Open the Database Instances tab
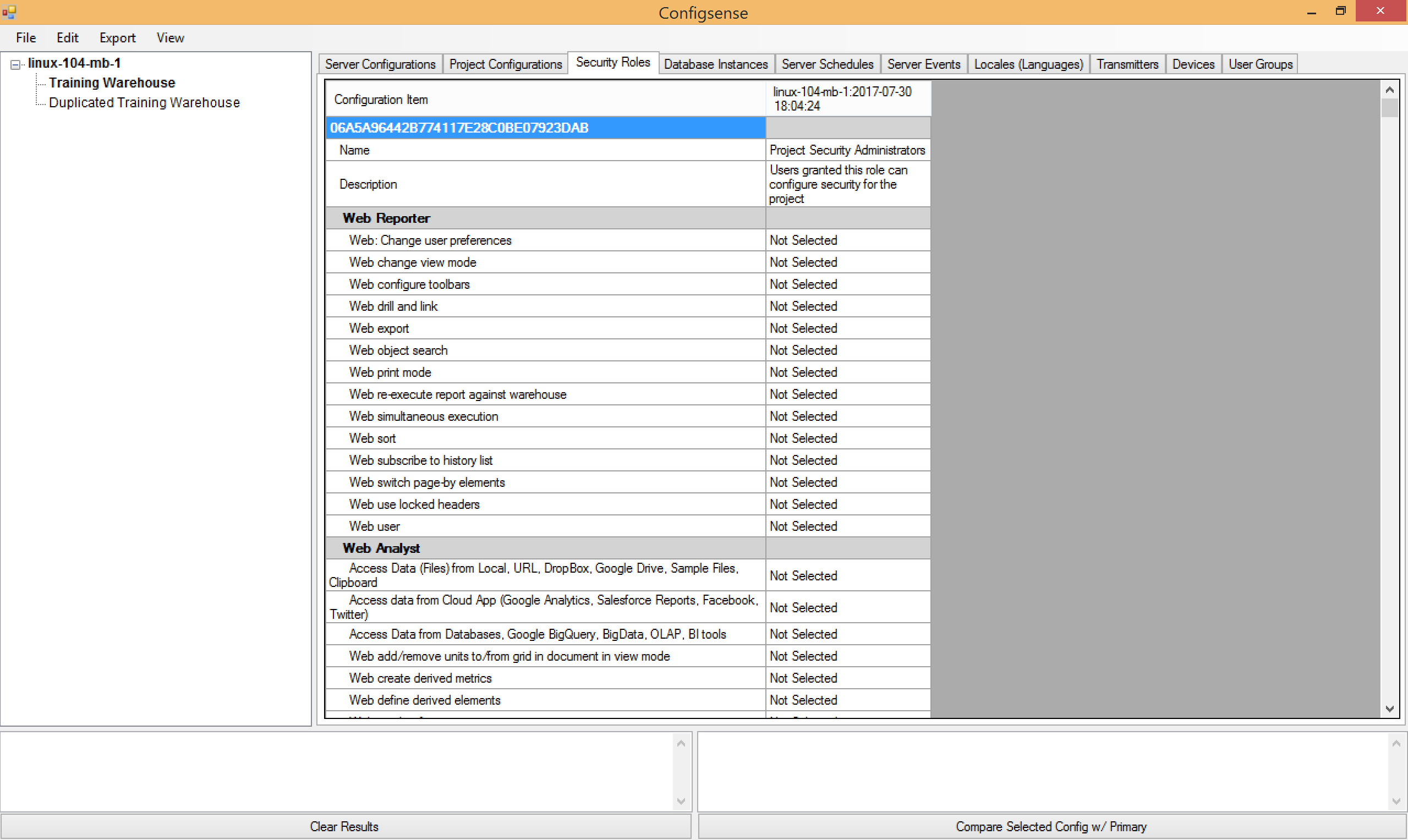This screenshot has height=840, width=1408. click(x=715, y=64)
